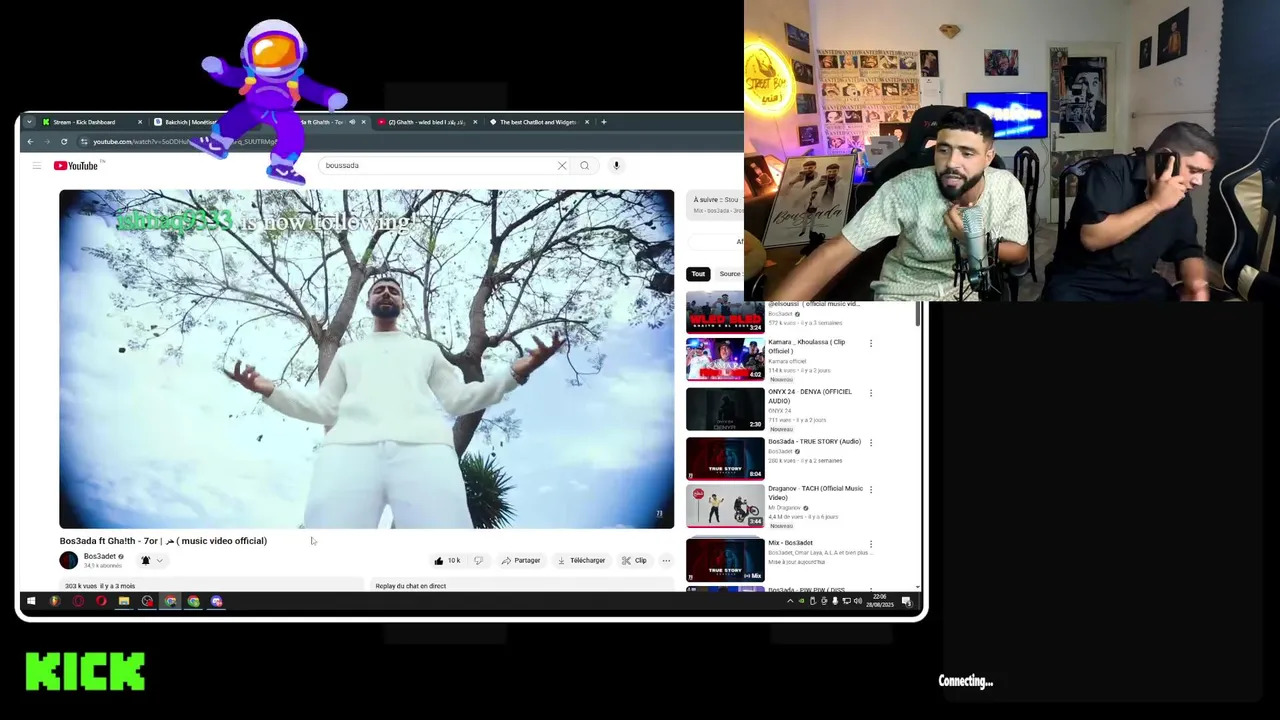Open Kamara Khoulassa video thumbnail
Image resolution: width=1280 pixels, height=720 pixels.
coord(725,360)
